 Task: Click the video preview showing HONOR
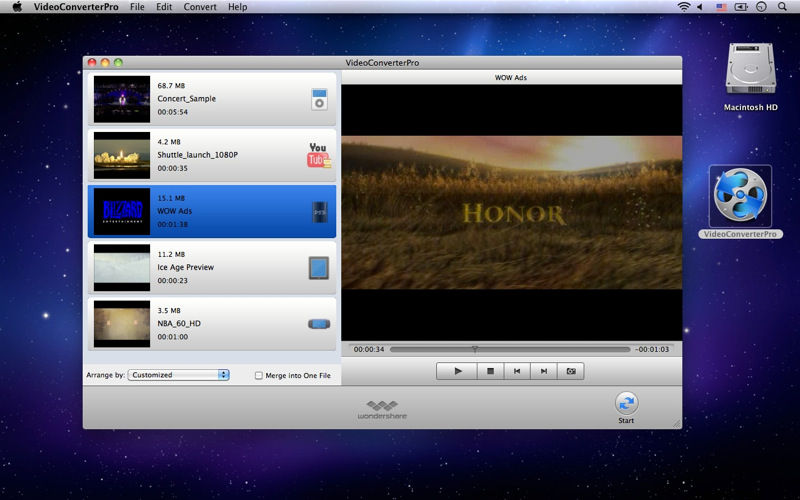coord(512,213)
